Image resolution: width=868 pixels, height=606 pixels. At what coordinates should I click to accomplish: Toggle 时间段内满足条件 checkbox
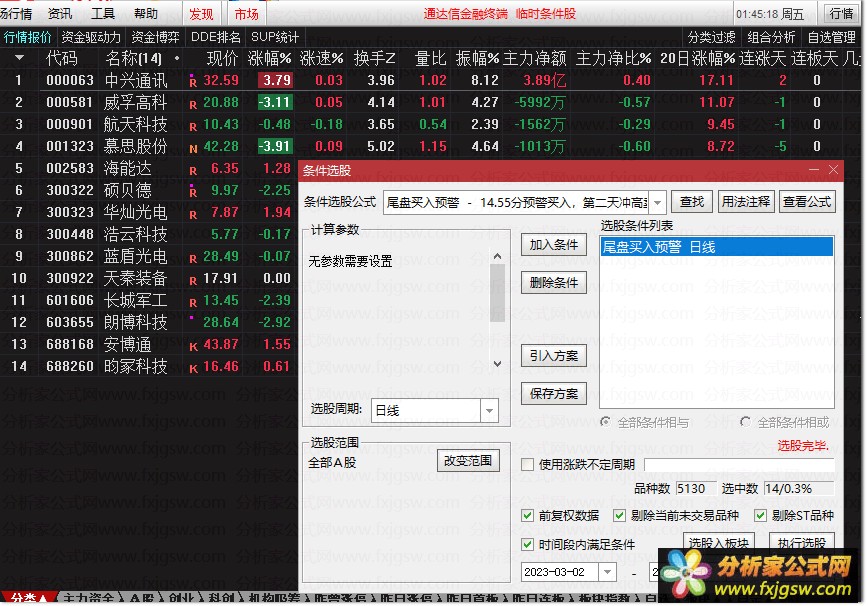527,544
